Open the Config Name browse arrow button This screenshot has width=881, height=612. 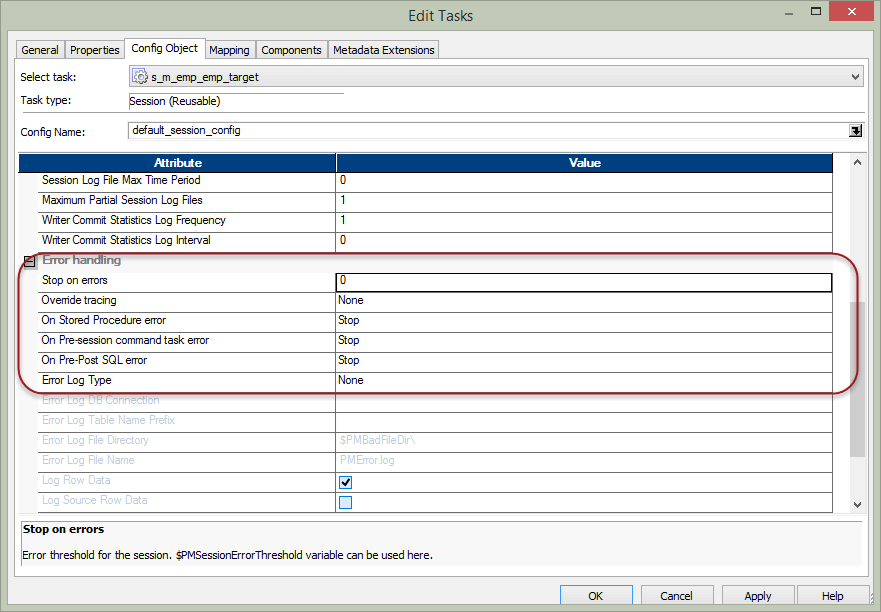(x=856, y=130)
